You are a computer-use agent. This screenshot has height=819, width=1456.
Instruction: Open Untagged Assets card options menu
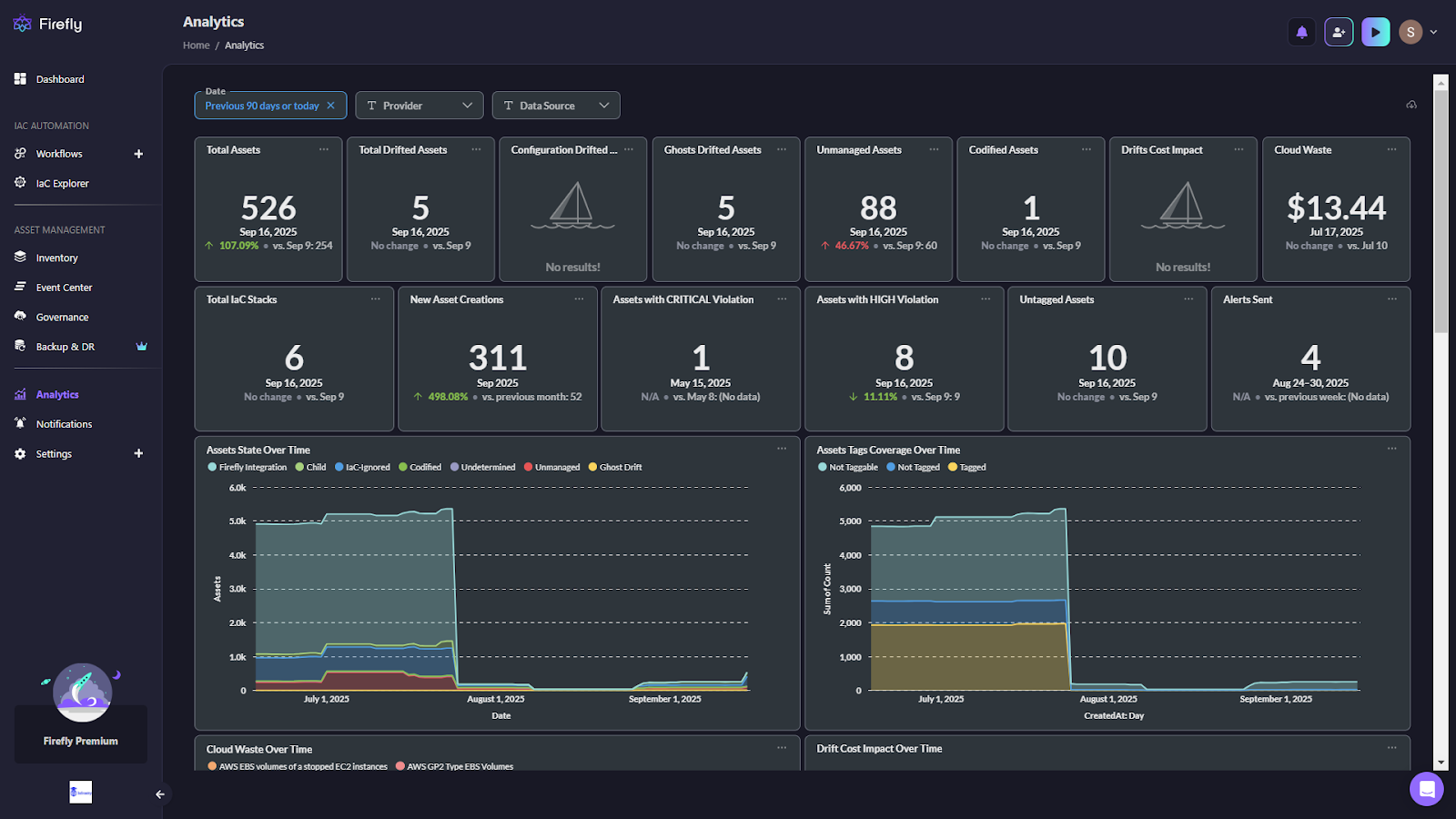point(1188,298)
